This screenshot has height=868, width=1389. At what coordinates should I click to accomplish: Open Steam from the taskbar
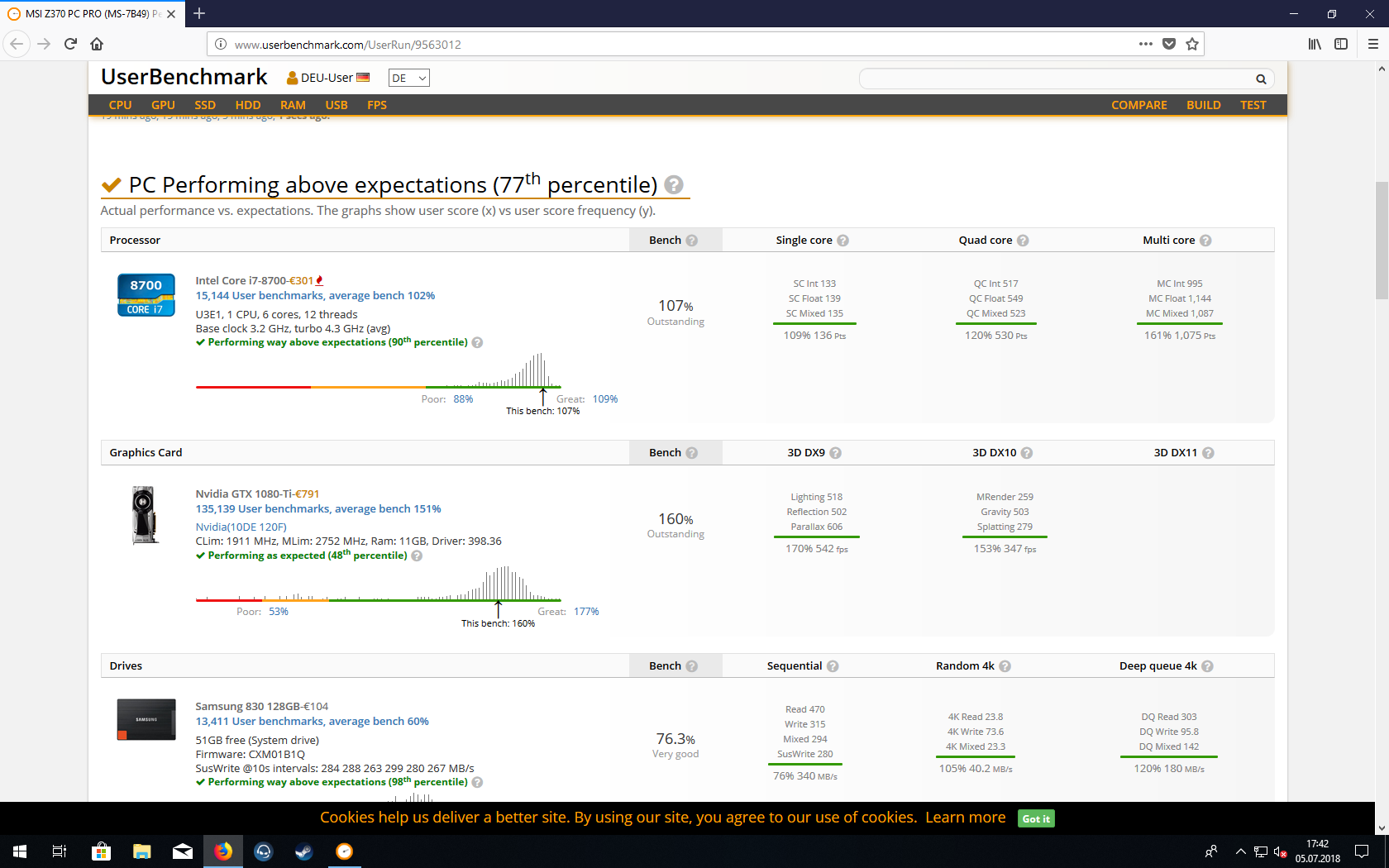click(x=303, y=851)
